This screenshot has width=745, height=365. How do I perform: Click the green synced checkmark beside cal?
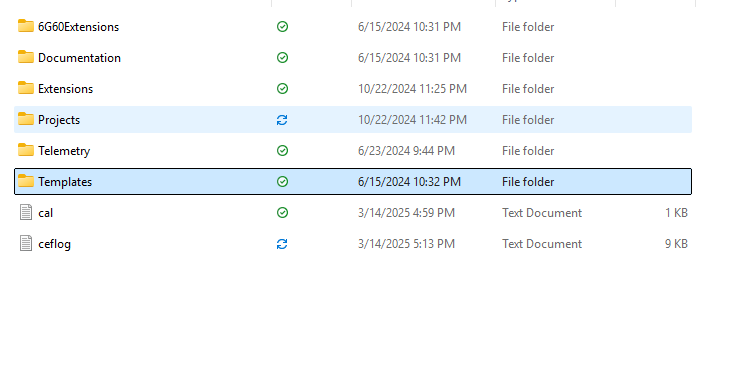(x=282, y=212)
